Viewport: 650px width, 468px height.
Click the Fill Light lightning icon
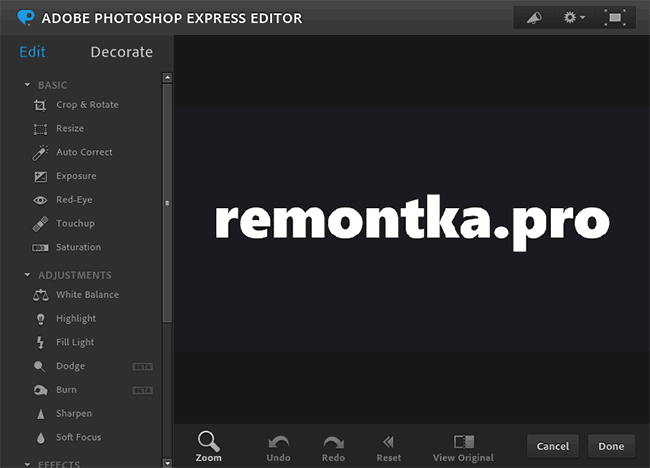pyautogui.click(x=40, y=342)
